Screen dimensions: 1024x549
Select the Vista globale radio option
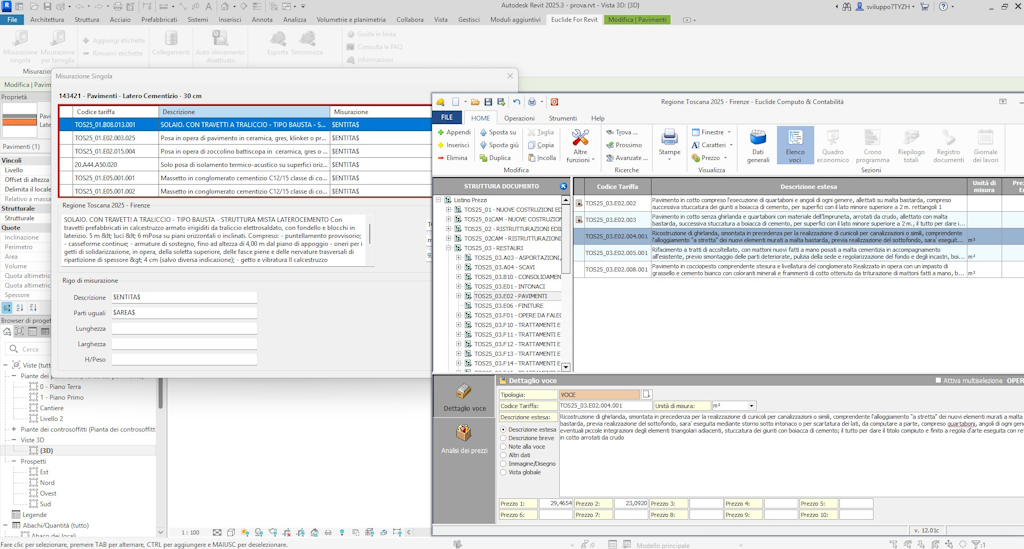tap(503, 472)
